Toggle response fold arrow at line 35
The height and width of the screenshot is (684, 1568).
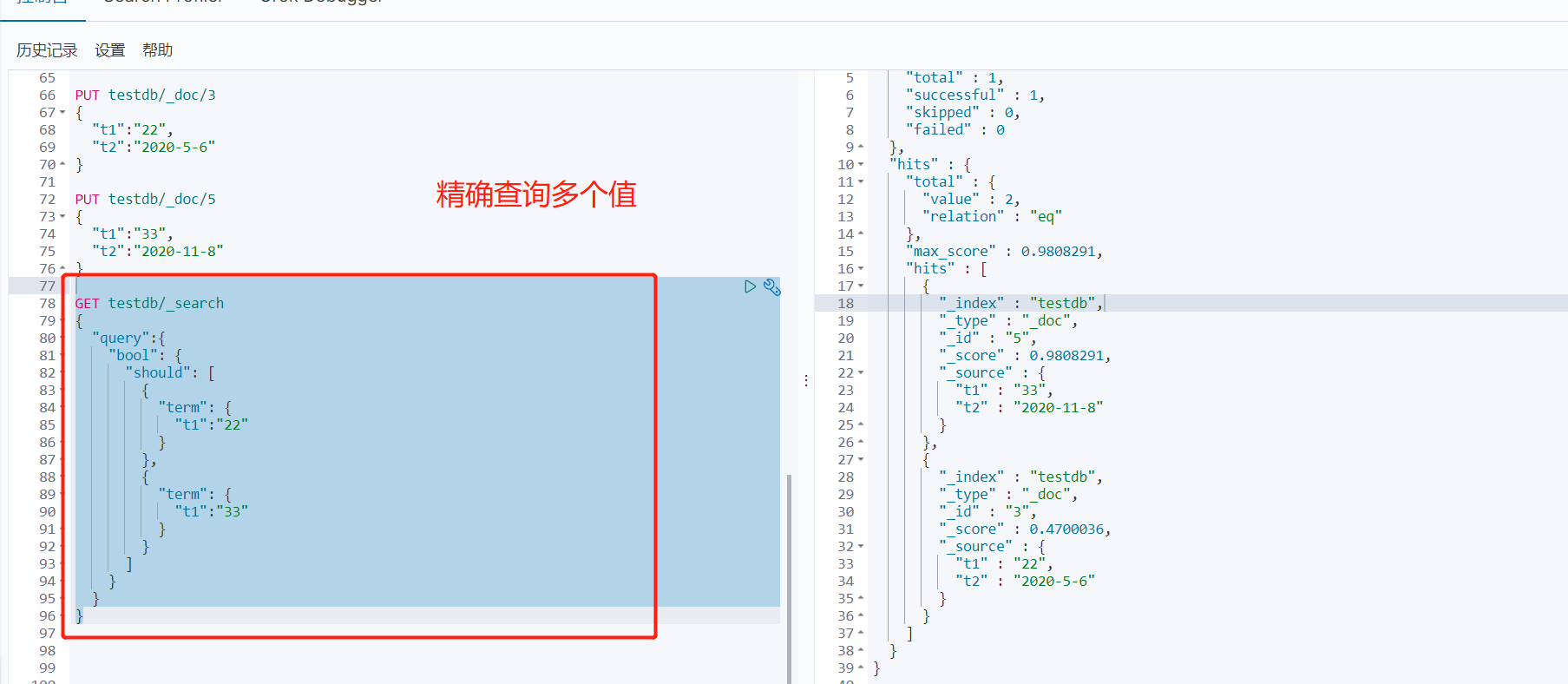(x=861, y=598)
